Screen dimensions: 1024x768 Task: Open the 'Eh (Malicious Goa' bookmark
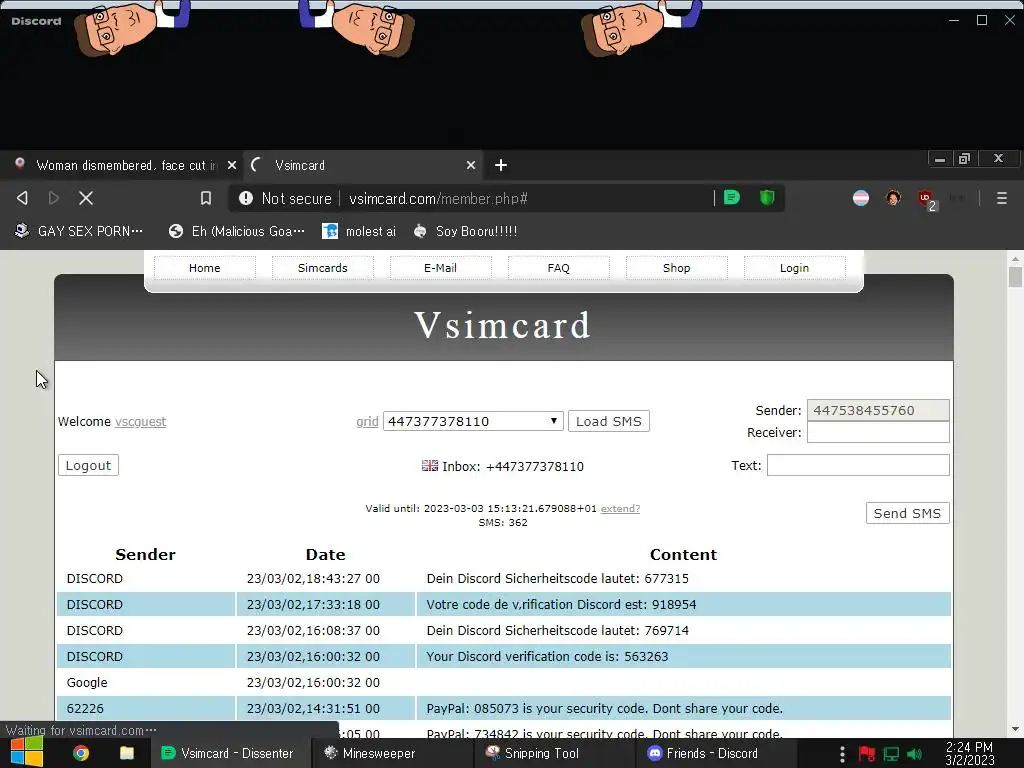pyautogui.click(x=236, y=231)
